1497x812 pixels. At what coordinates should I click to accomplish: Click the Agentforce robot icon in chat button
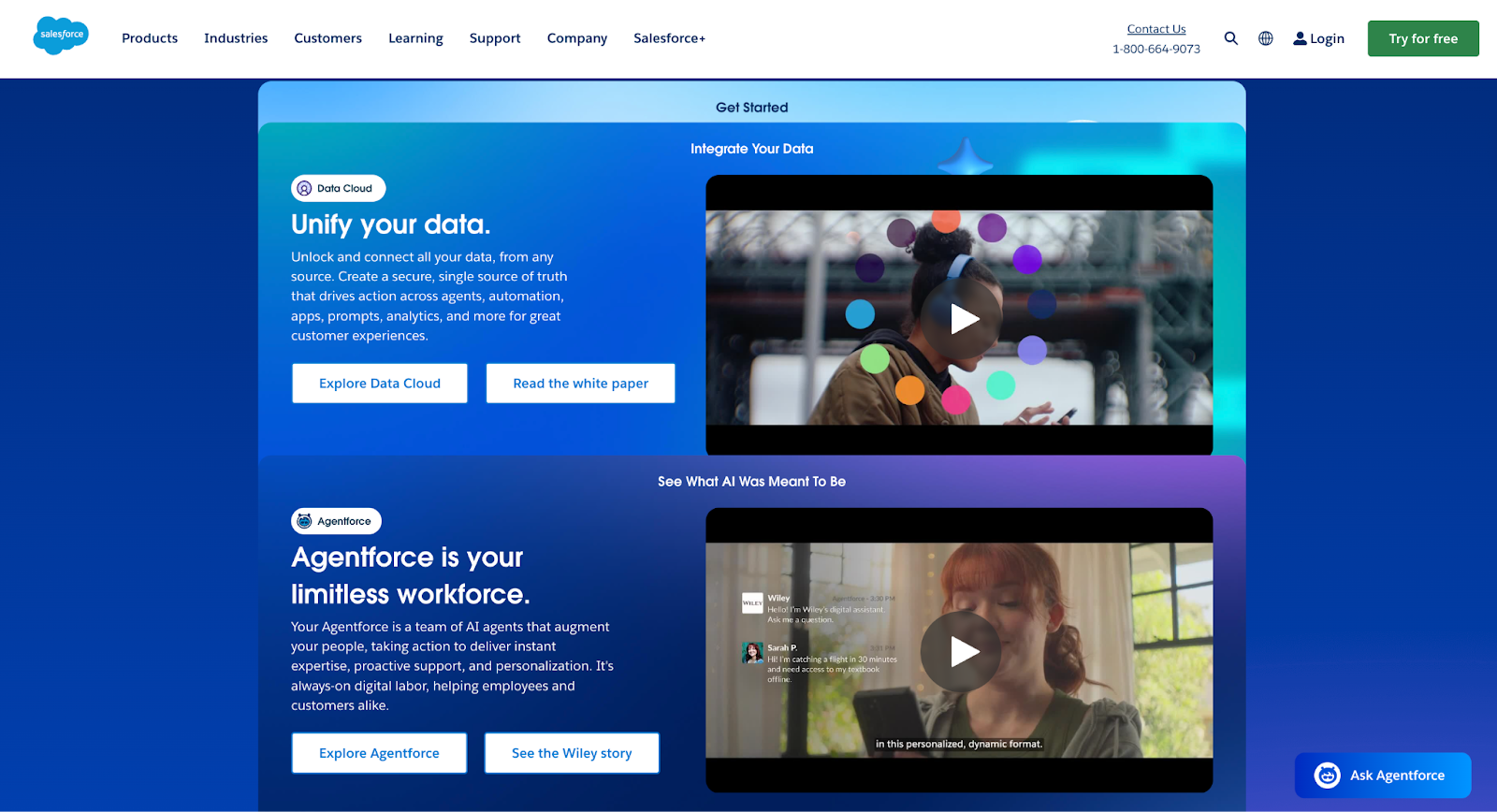[x=1327, y=776]
